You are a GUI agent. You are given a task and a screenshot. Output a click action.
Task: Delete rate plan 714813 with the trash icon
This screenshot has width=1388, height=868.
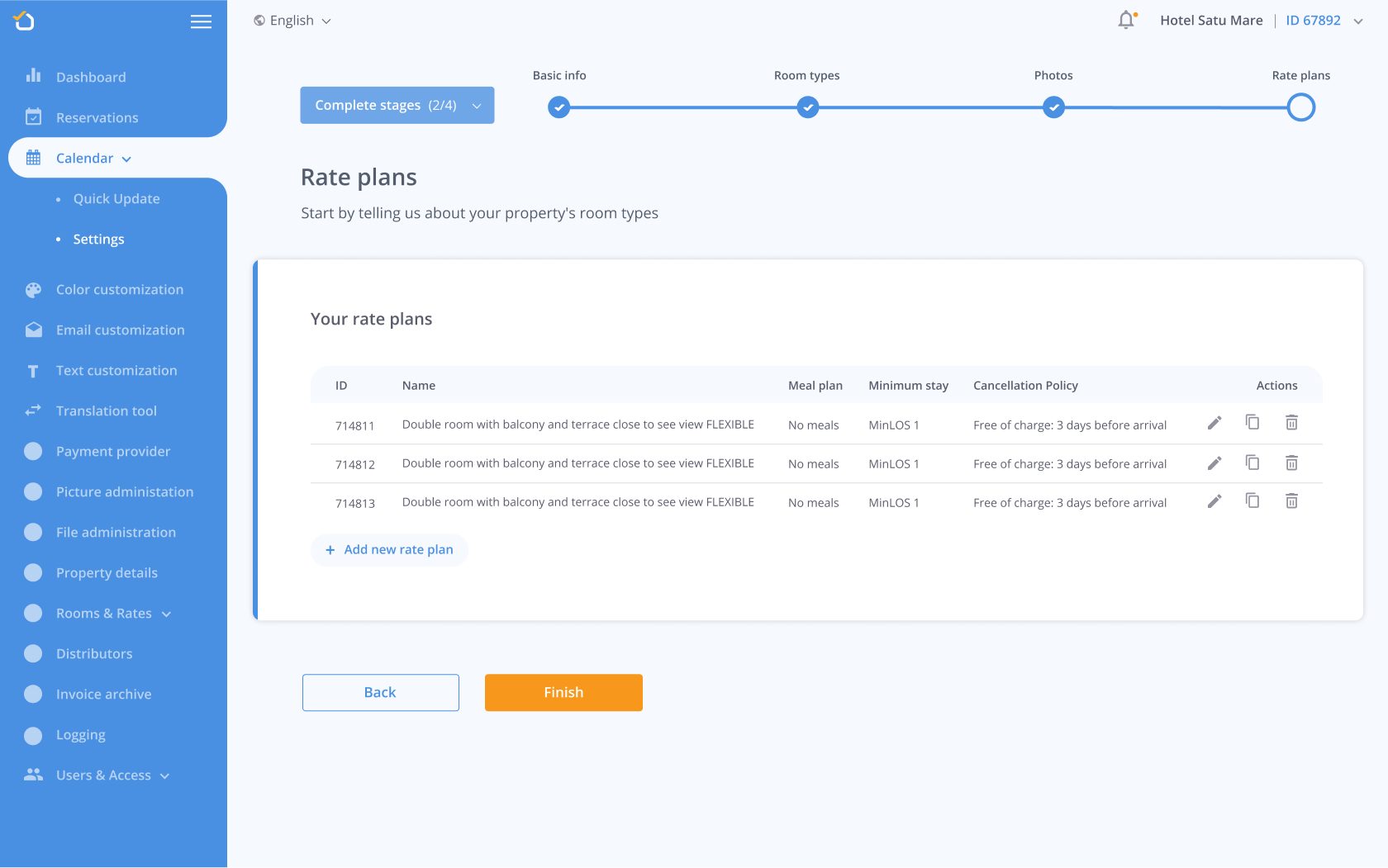(1291, 500)
